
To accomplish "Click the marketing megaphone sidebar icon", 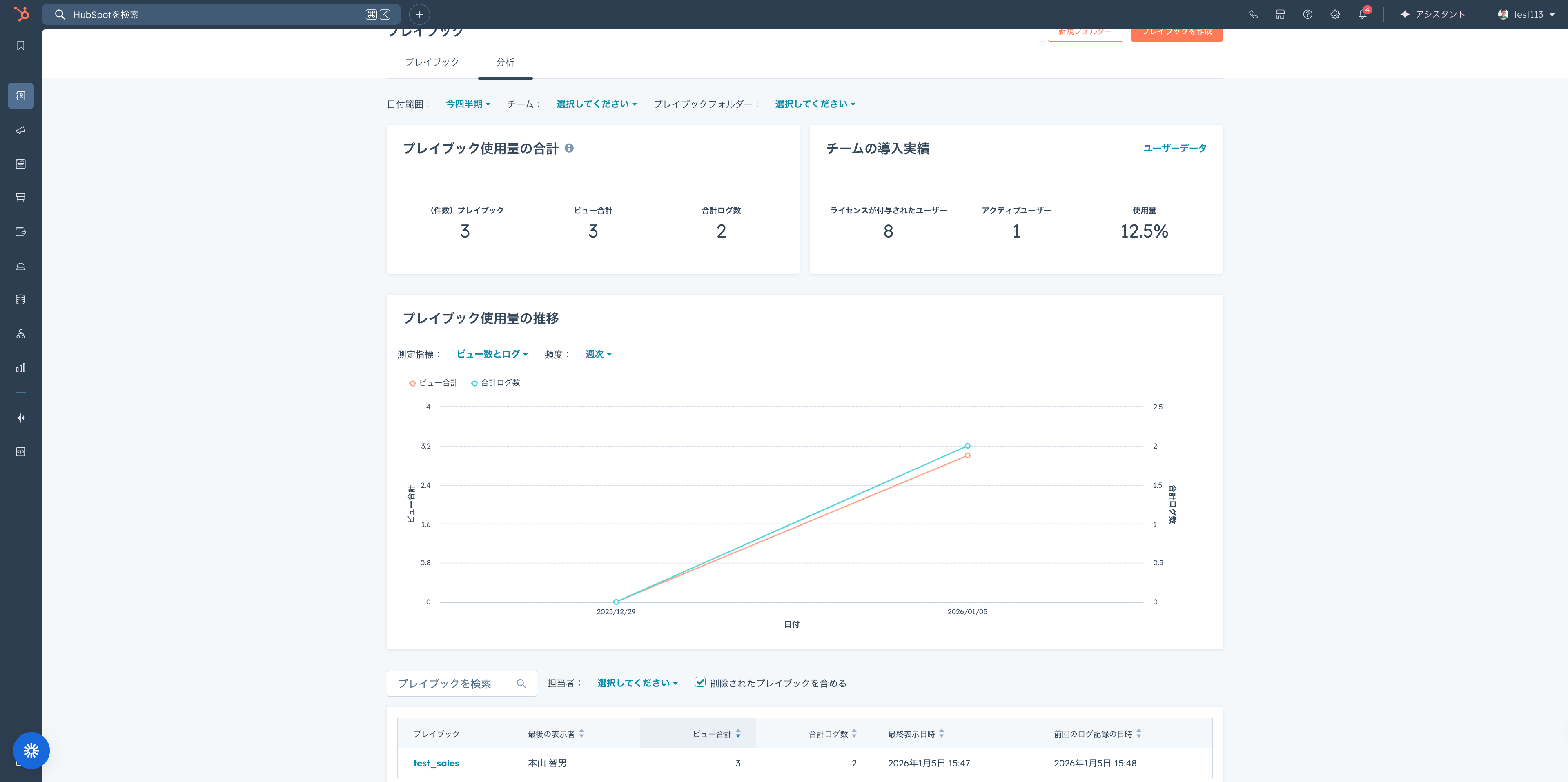I will point(21,130).
